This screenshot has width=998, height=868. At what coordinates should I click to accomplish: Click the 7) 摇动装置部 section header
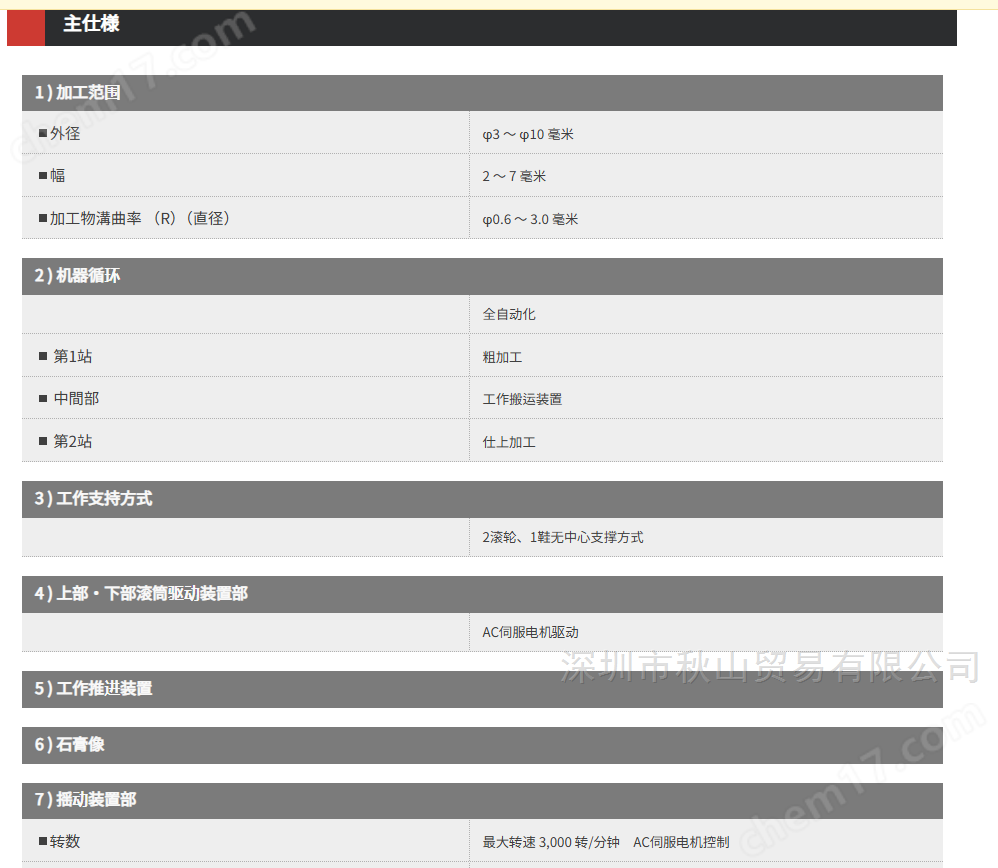pyautogui.click(x=482, y=801)
